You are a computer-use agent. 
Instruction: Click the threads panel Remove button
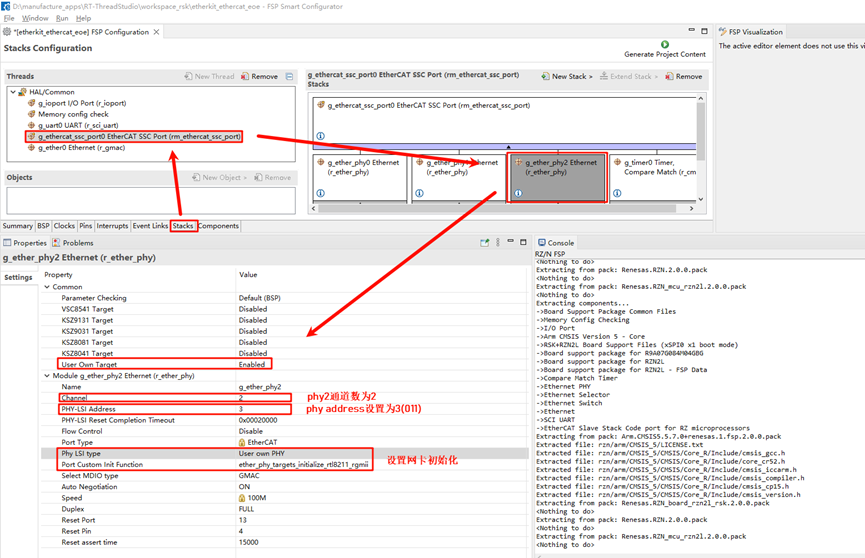[x=259, y=76]
